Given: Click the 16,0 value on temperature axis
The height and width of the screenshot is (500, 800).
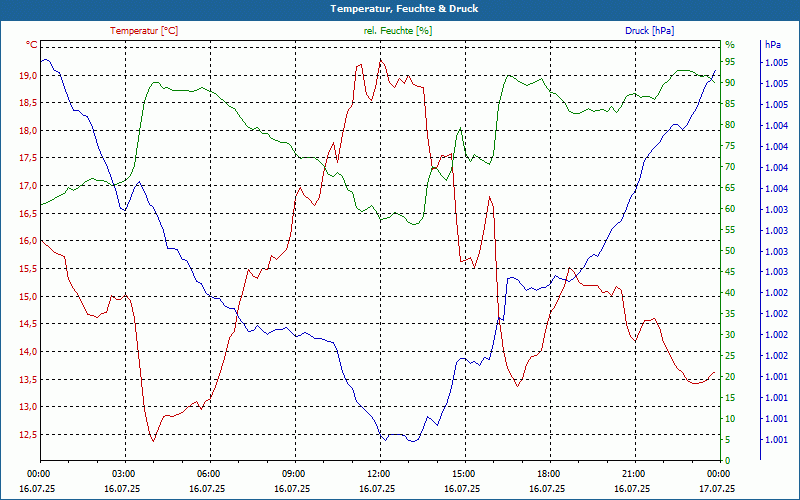Looking at the screenshot, I should pos(28,241).
